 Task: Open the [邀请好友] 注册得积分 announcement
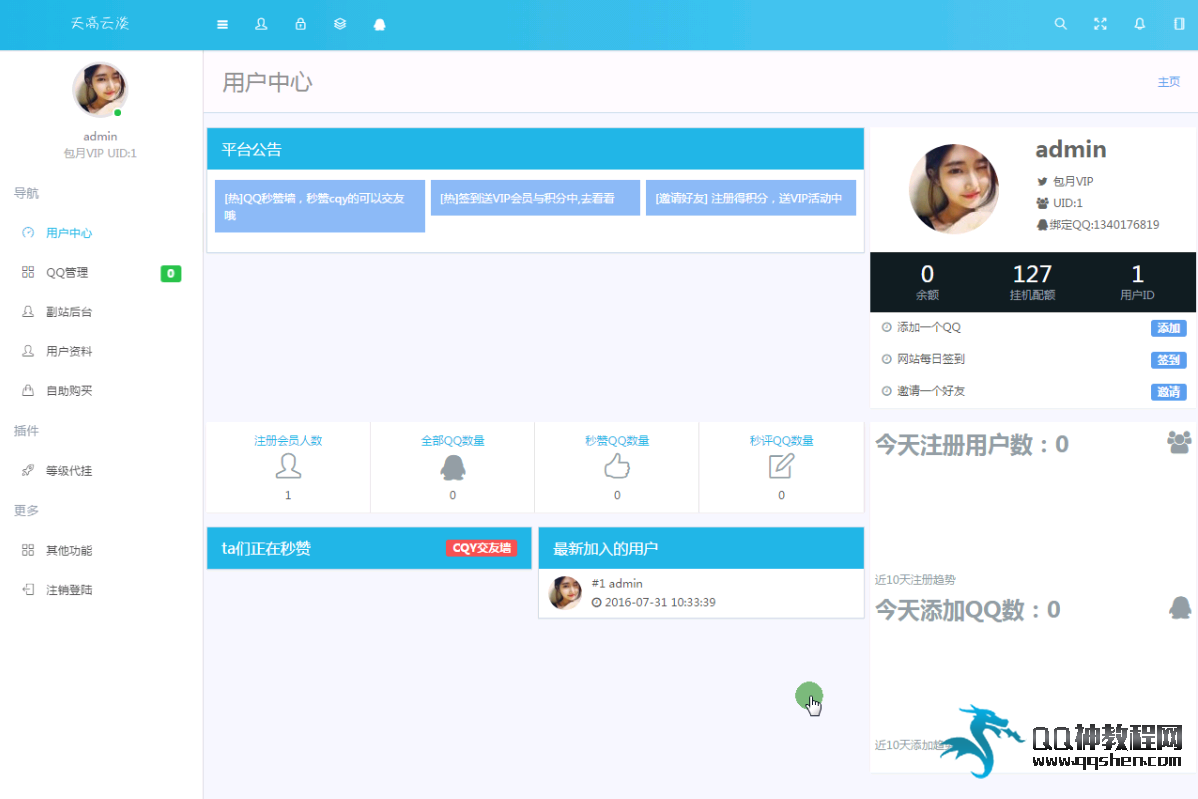click(750, 198)
